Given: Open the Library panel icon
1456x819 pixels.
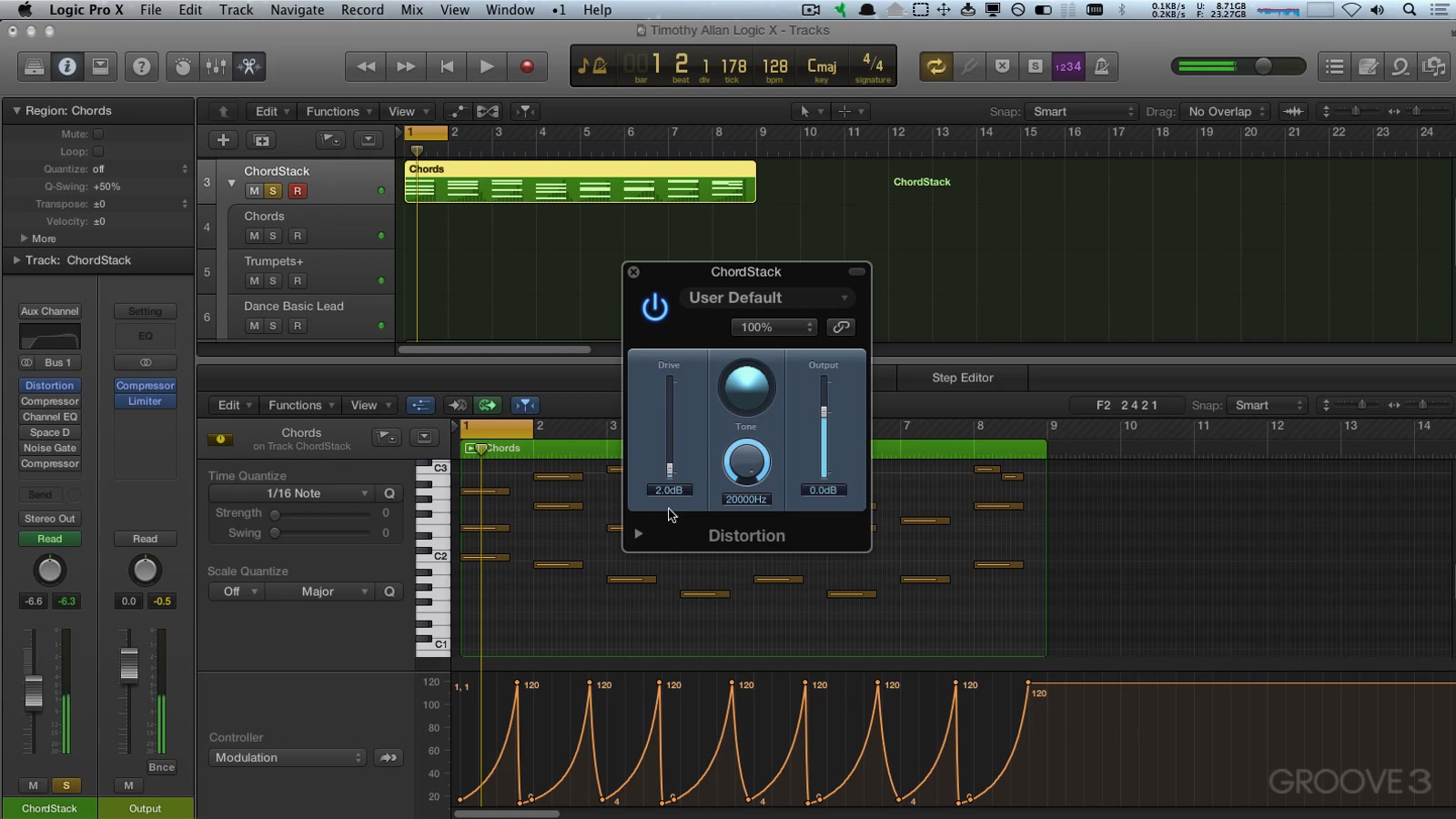Looking at the screenshot, I should pyautogui.click(x=34, y=66).
